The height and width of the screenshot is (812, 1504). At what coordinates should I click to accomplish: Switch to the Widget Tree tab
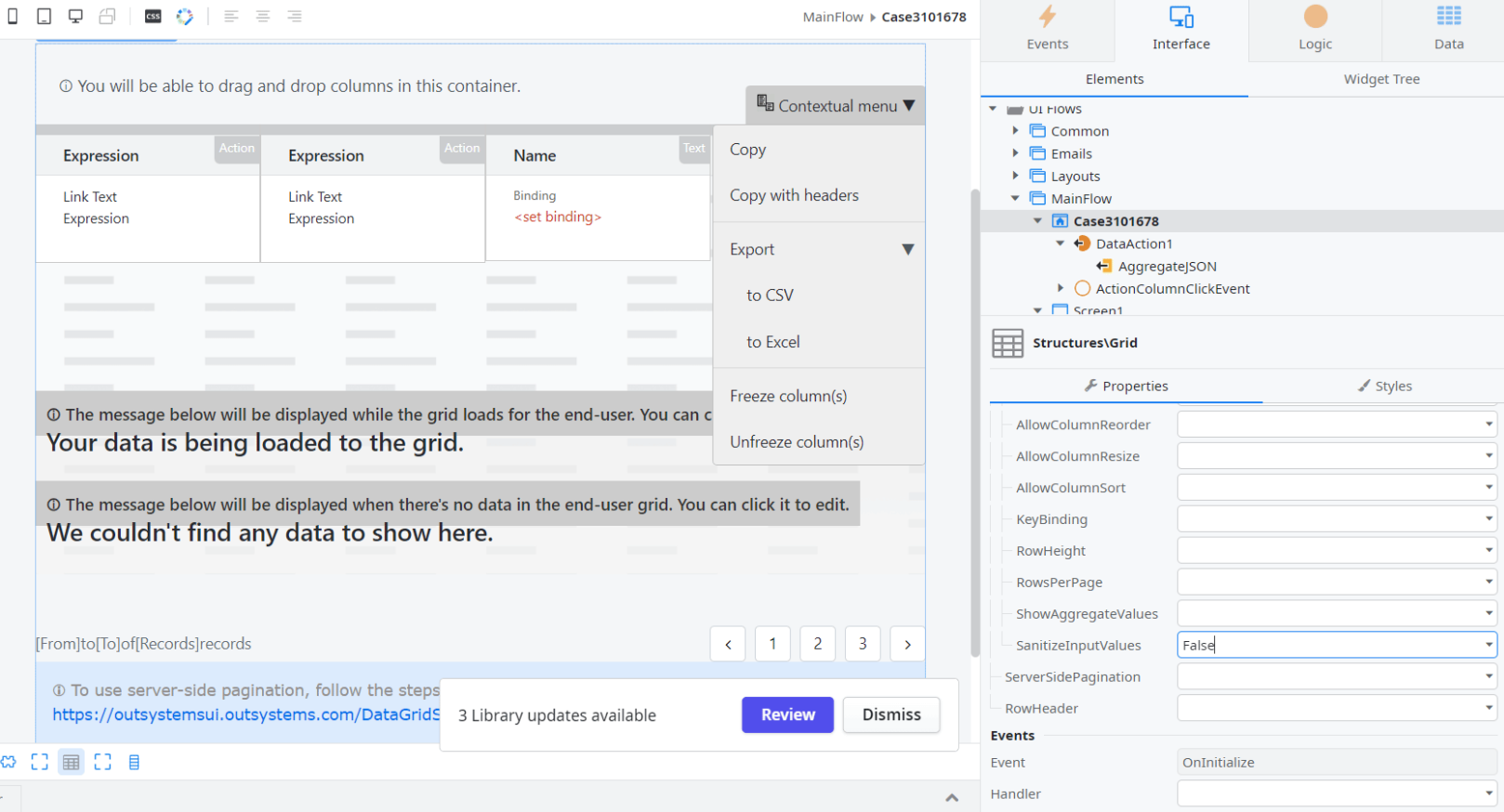coord(1381,79)
